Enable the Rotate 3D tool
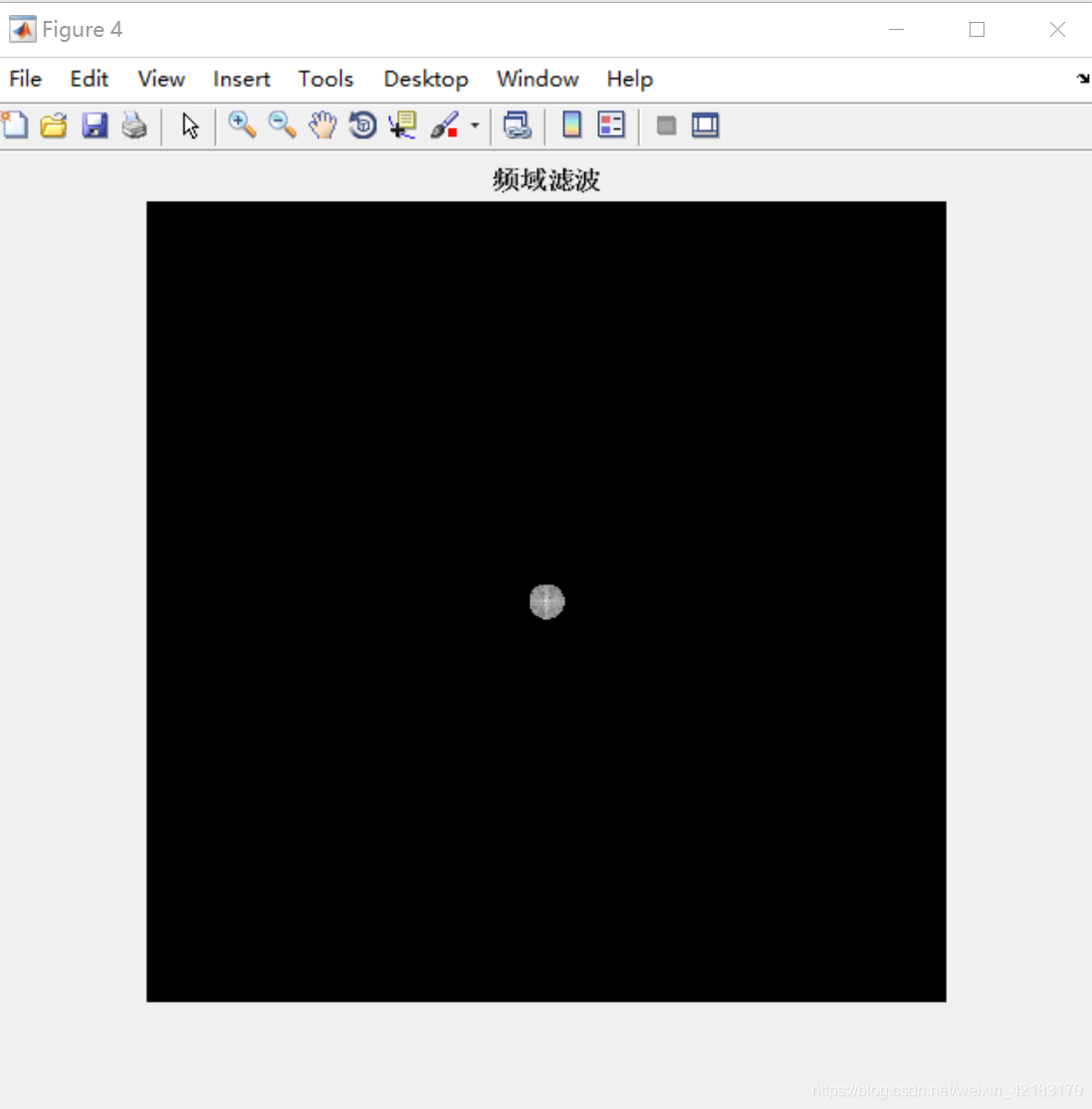The image size is (1092, 1109). pyautogui.click(x=362, y=125)
